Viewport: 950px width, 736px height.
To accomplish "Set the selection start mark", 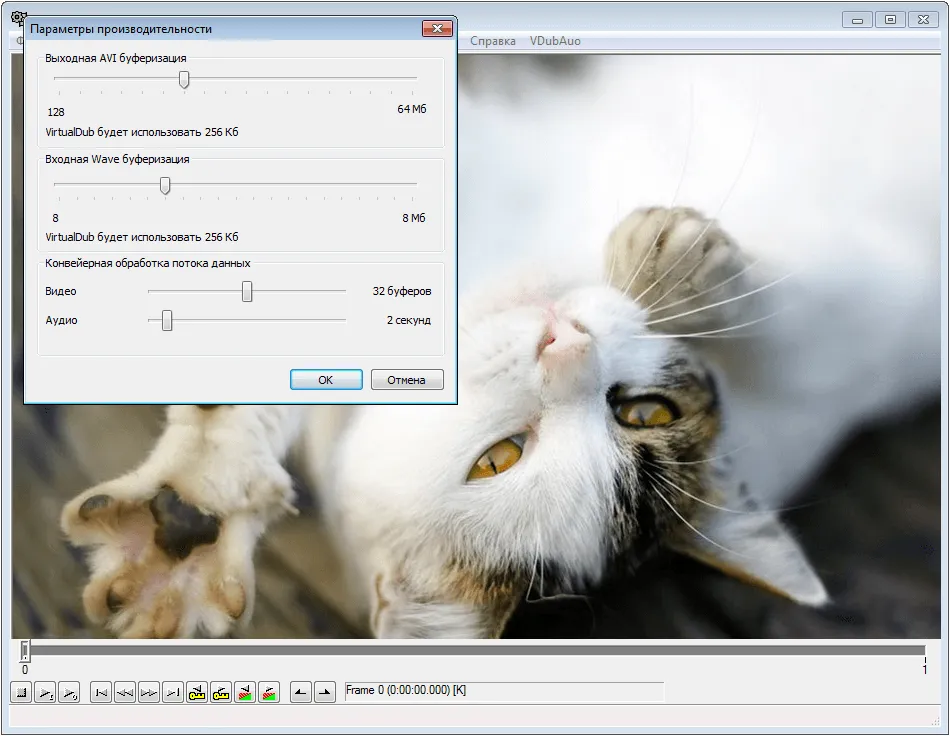I will [301, 692].
